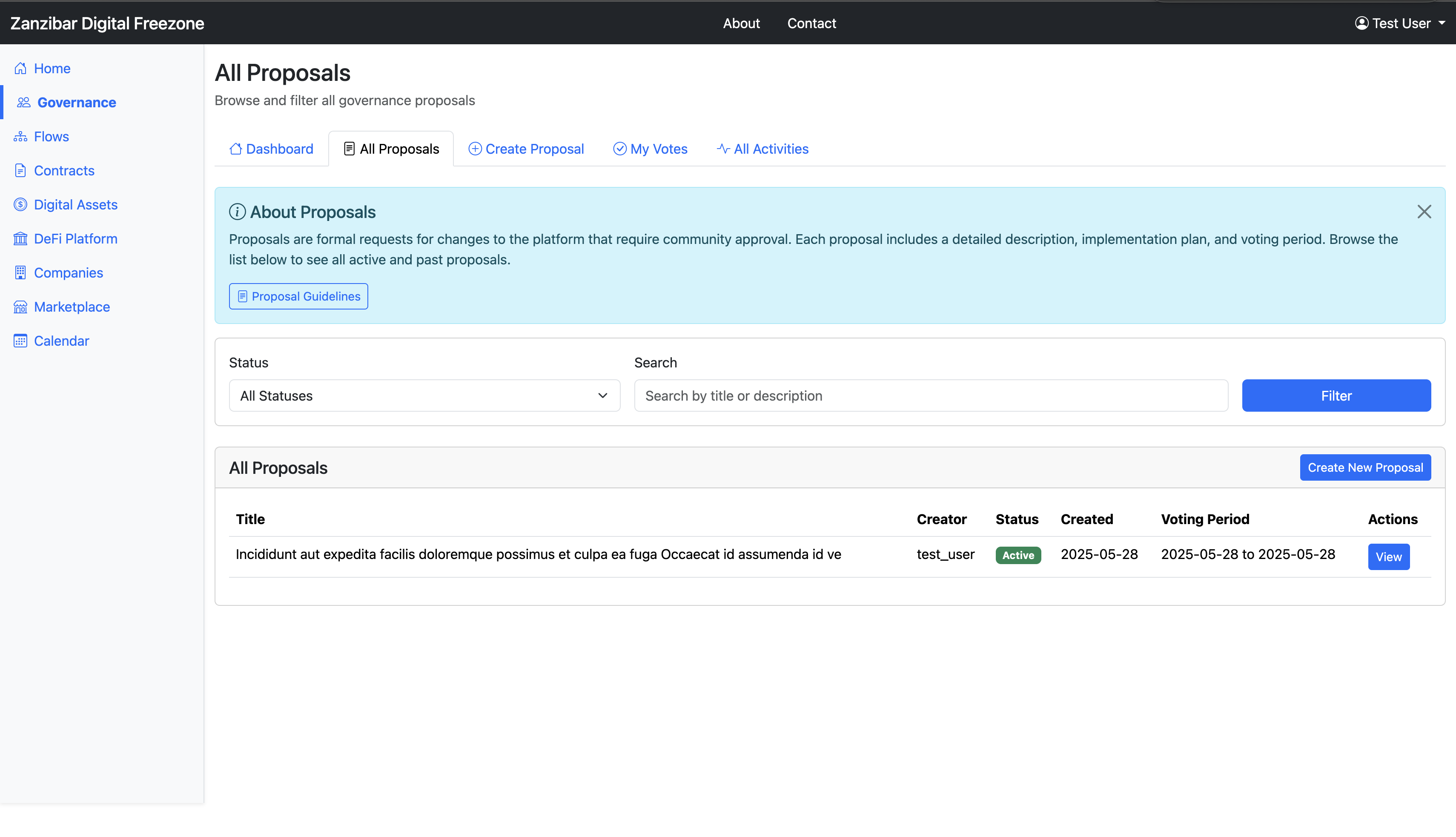Click the Contracts document icon
Image resolution: width=1456 pixels, height=837 pixels.
21,171
